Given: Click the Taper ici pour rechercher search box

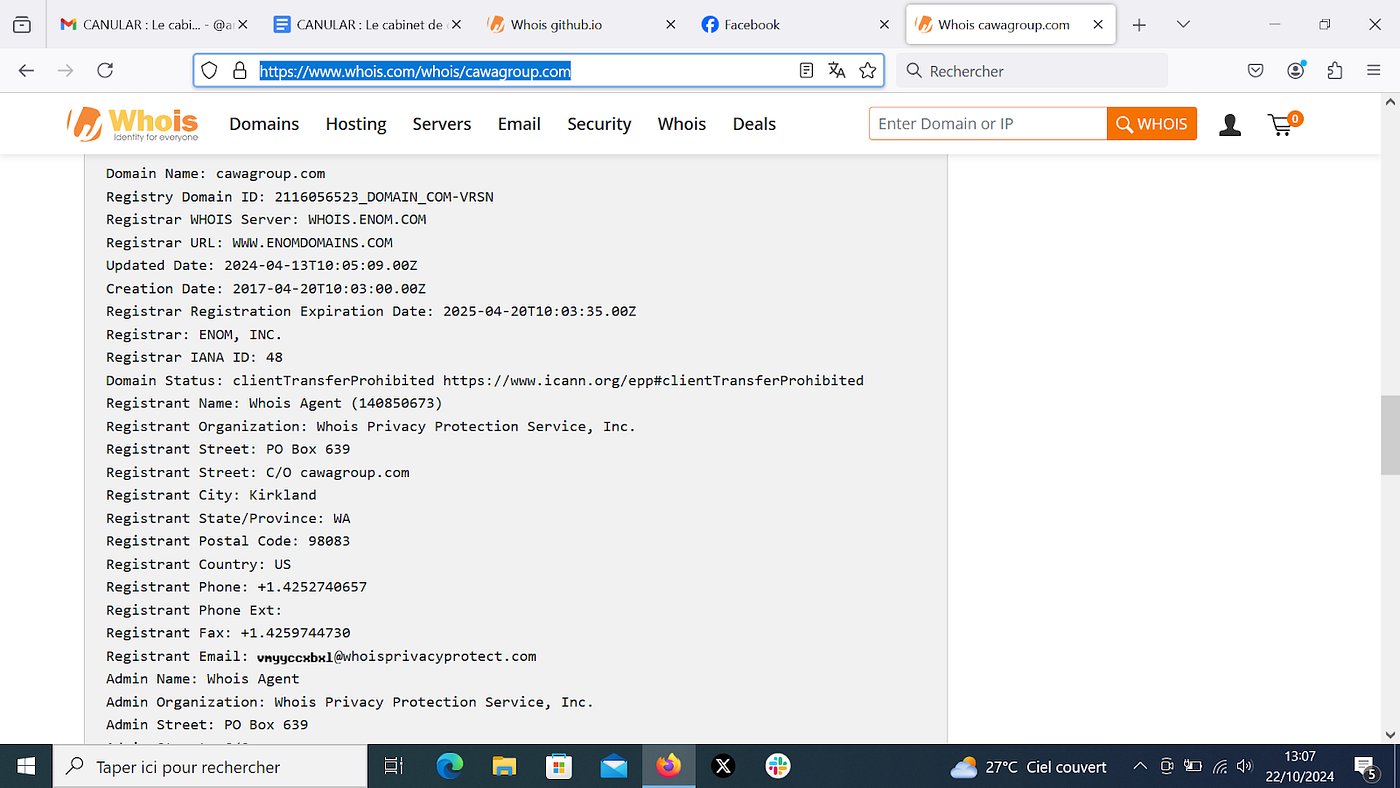Looking at the screenshot, I should 210,766.
